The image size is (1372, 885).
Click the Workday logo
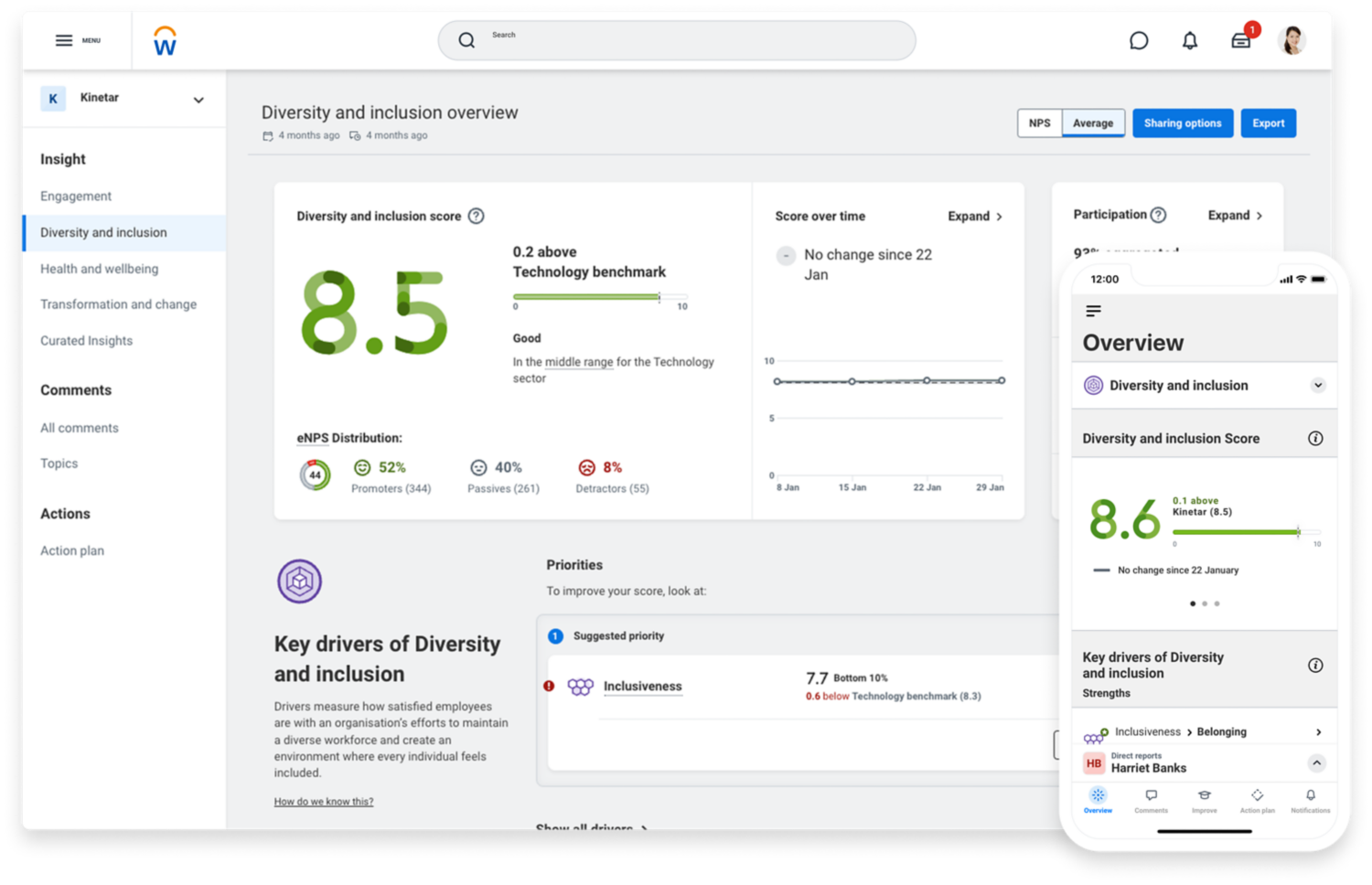point(165,41)
